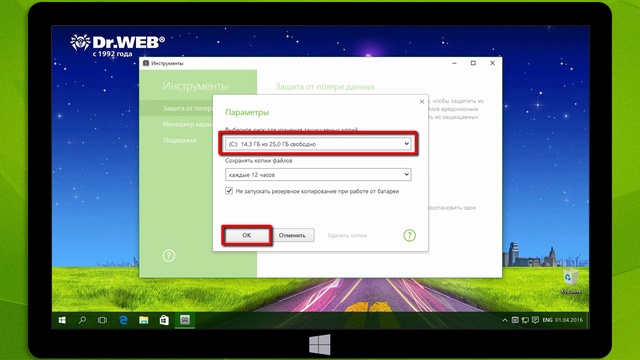Screen dimensions: 640x360
Task: Click the help question mark in the sidebar
Action: (x=169, y=256)
